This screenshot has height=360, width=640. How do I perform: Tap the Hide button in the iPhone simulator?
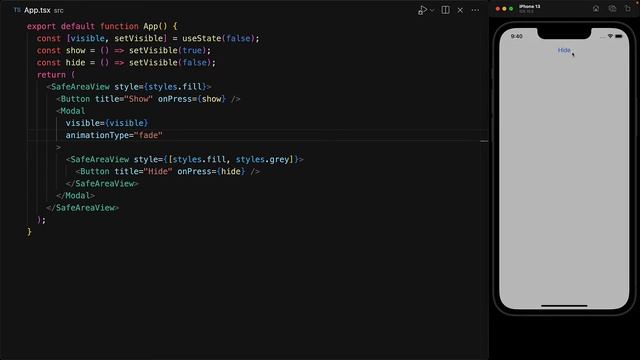tap(564, 50)
